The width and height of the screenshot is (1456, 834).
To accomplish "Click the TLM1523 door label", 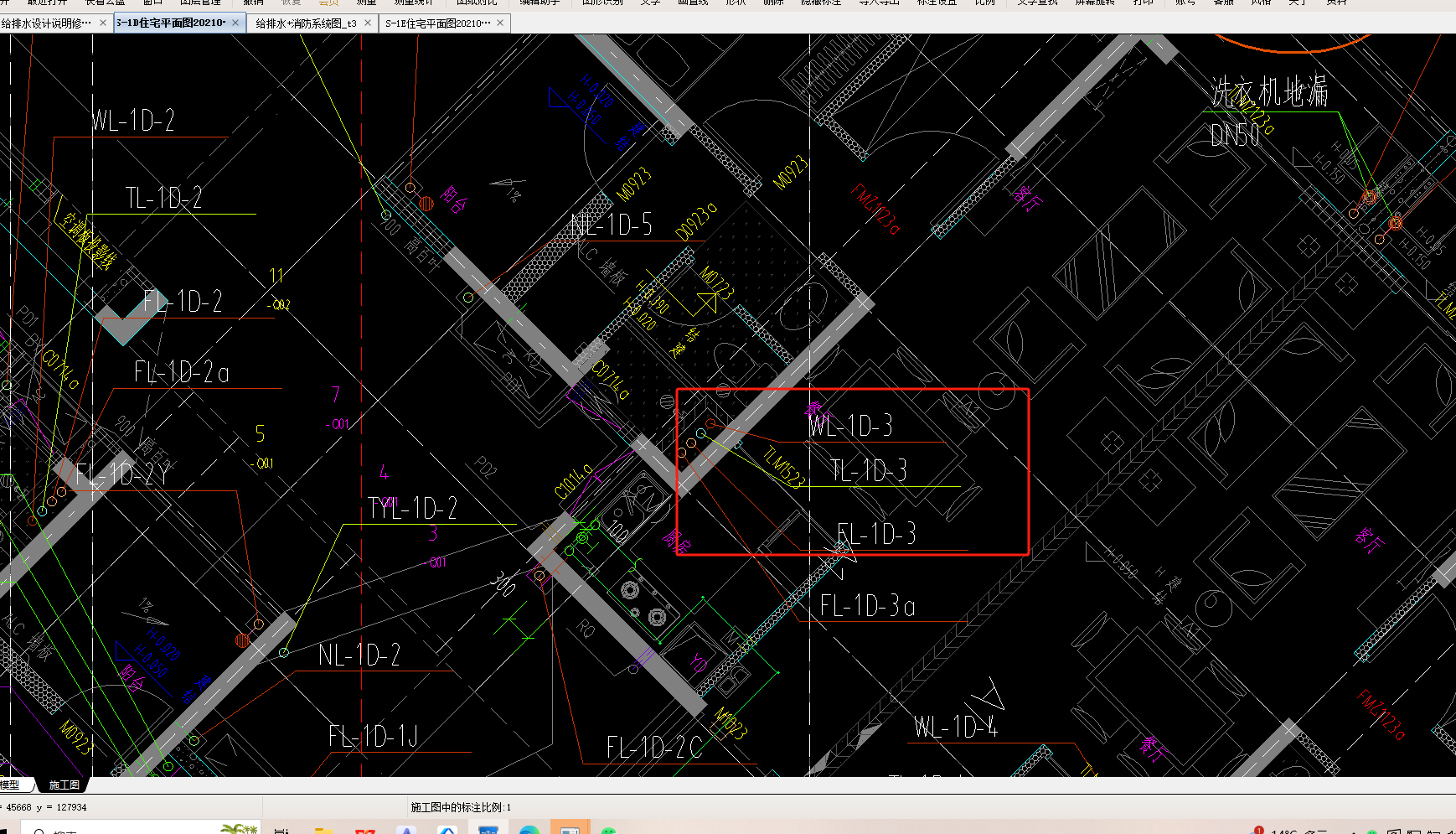I will point(785,467).
